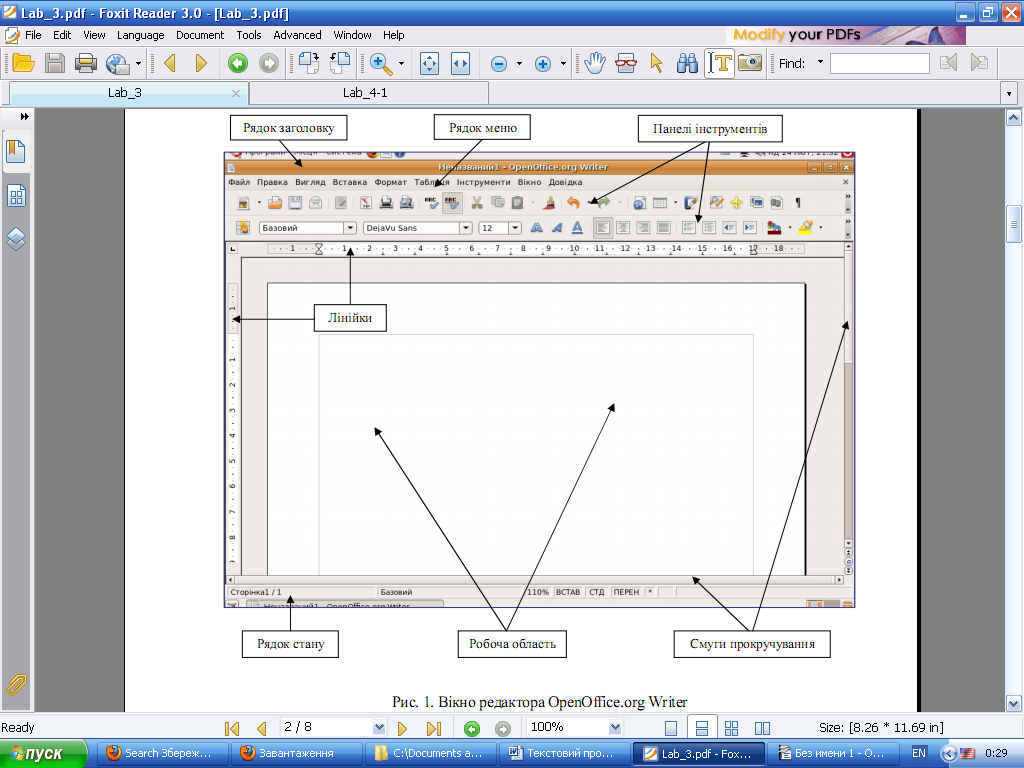Switch to Continuous Facing layout
This screenshot has width=1024, height=768.
[x=731, y=728]
